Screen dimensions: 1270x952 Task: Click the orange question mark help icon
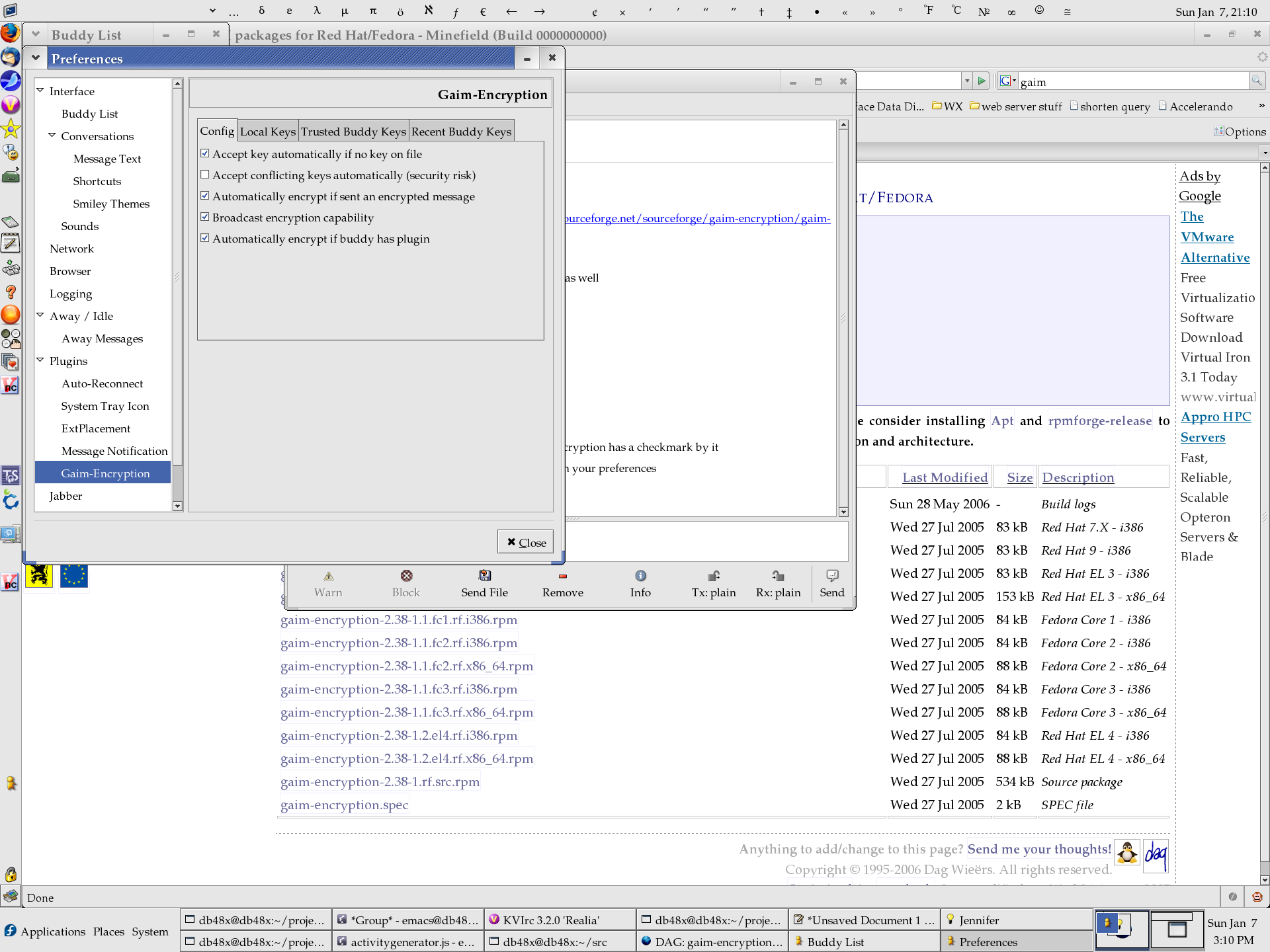point(10,292)
